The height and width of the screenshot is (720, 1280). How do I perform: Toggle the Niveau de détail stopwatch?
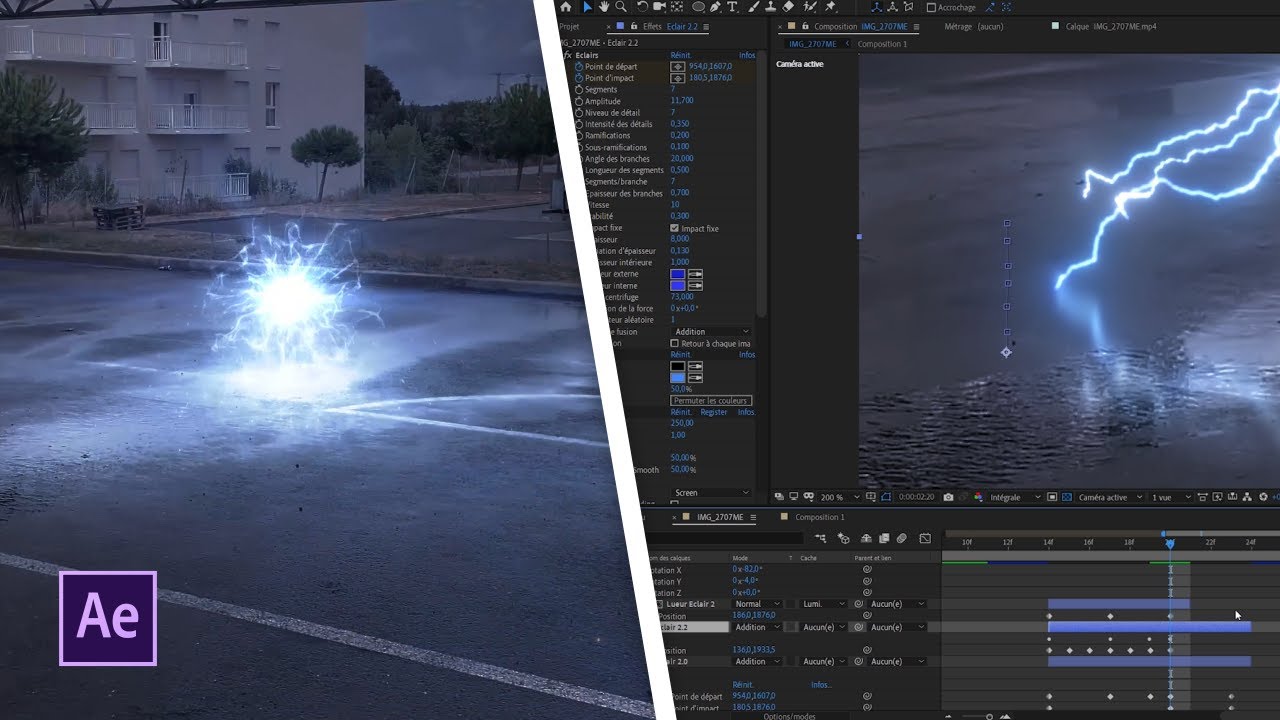(x=579, y=112)
